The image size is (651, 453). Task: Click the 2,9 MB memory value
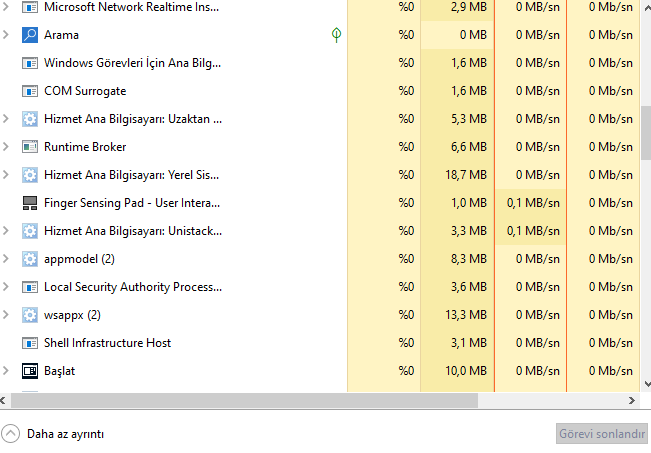pos(469,7)
